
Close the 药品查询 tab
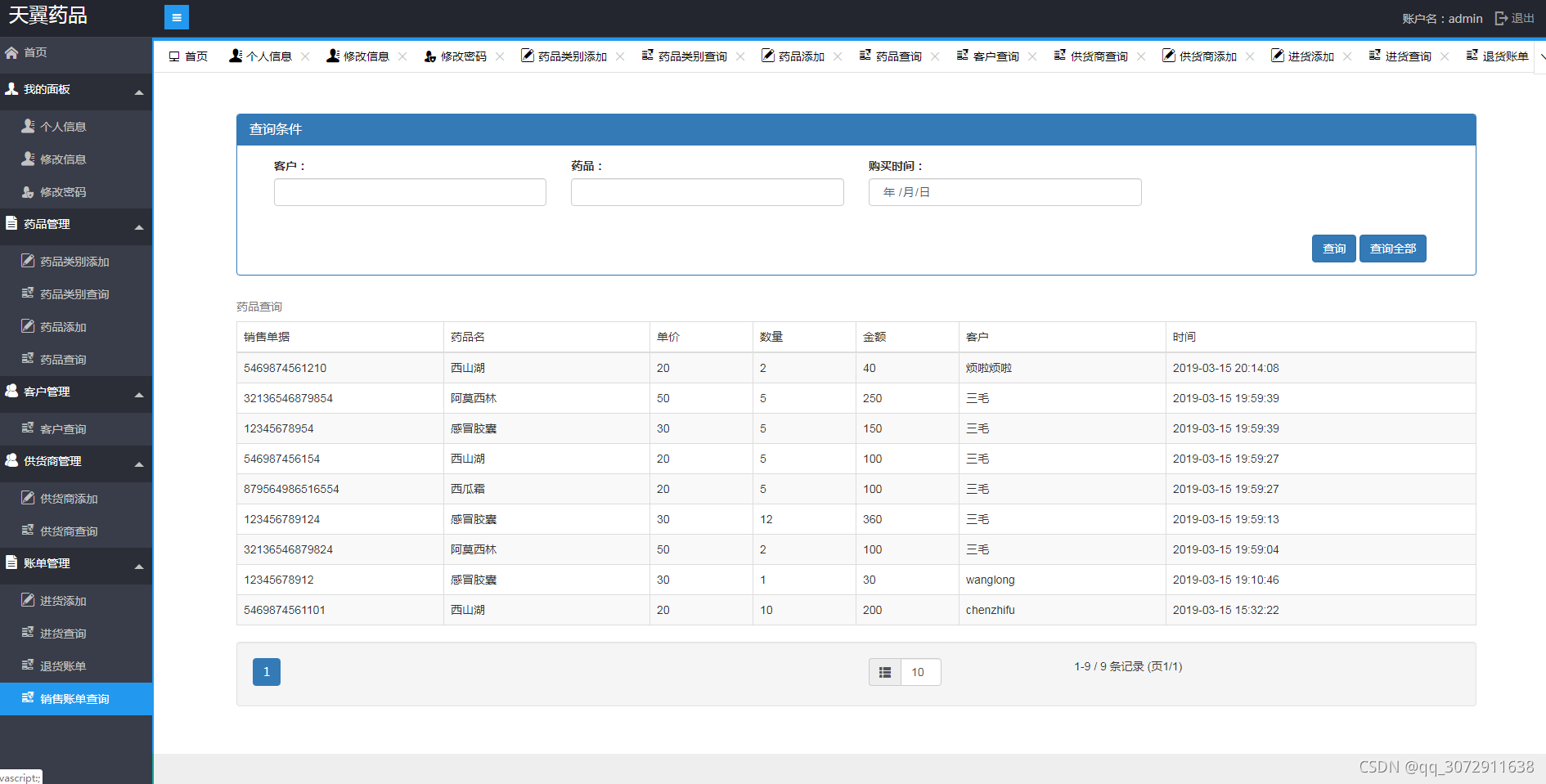click(x=935, y=56)
